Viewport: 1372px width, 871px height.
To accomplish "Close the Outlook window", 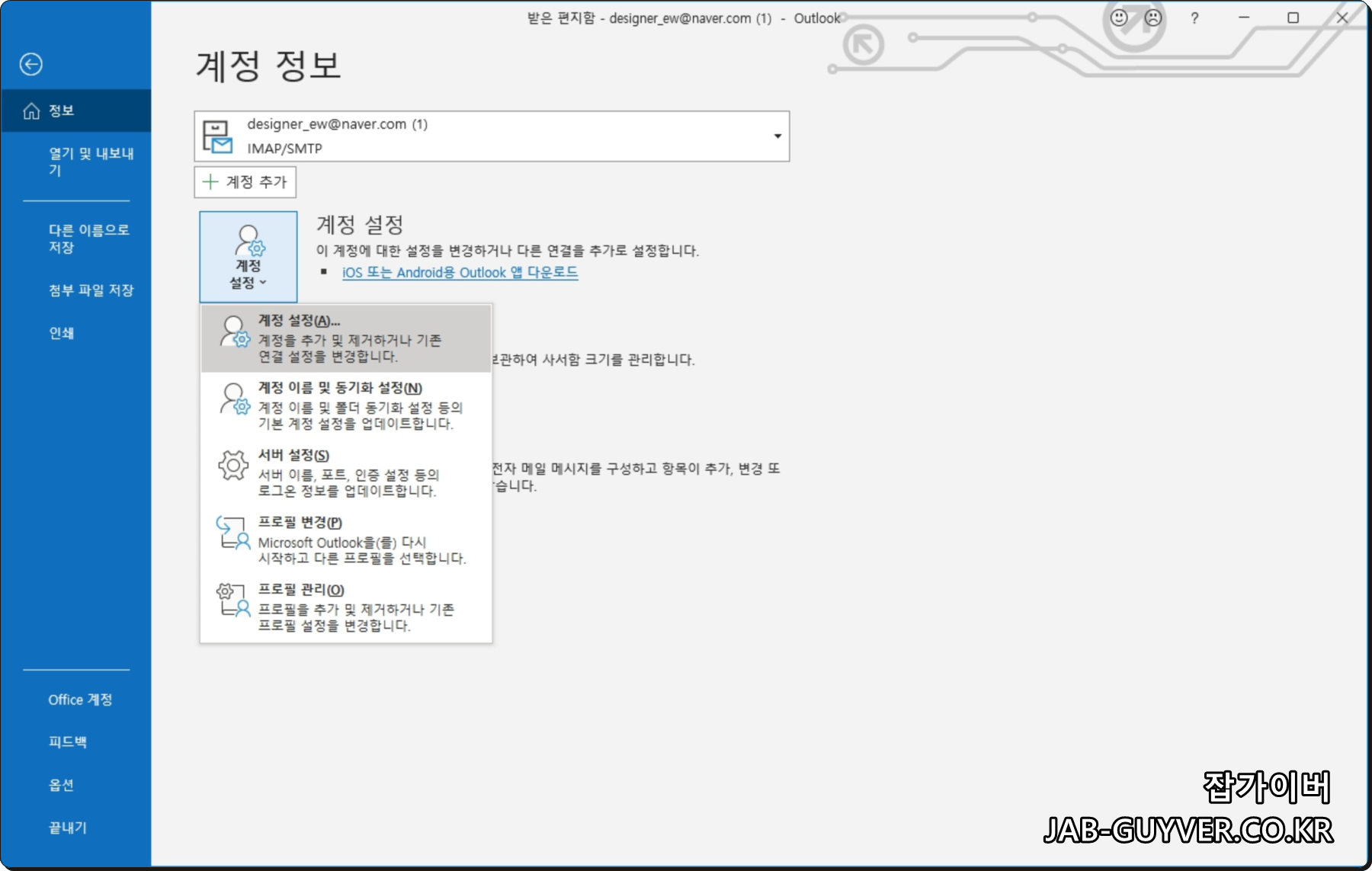I will [1342, 18].
